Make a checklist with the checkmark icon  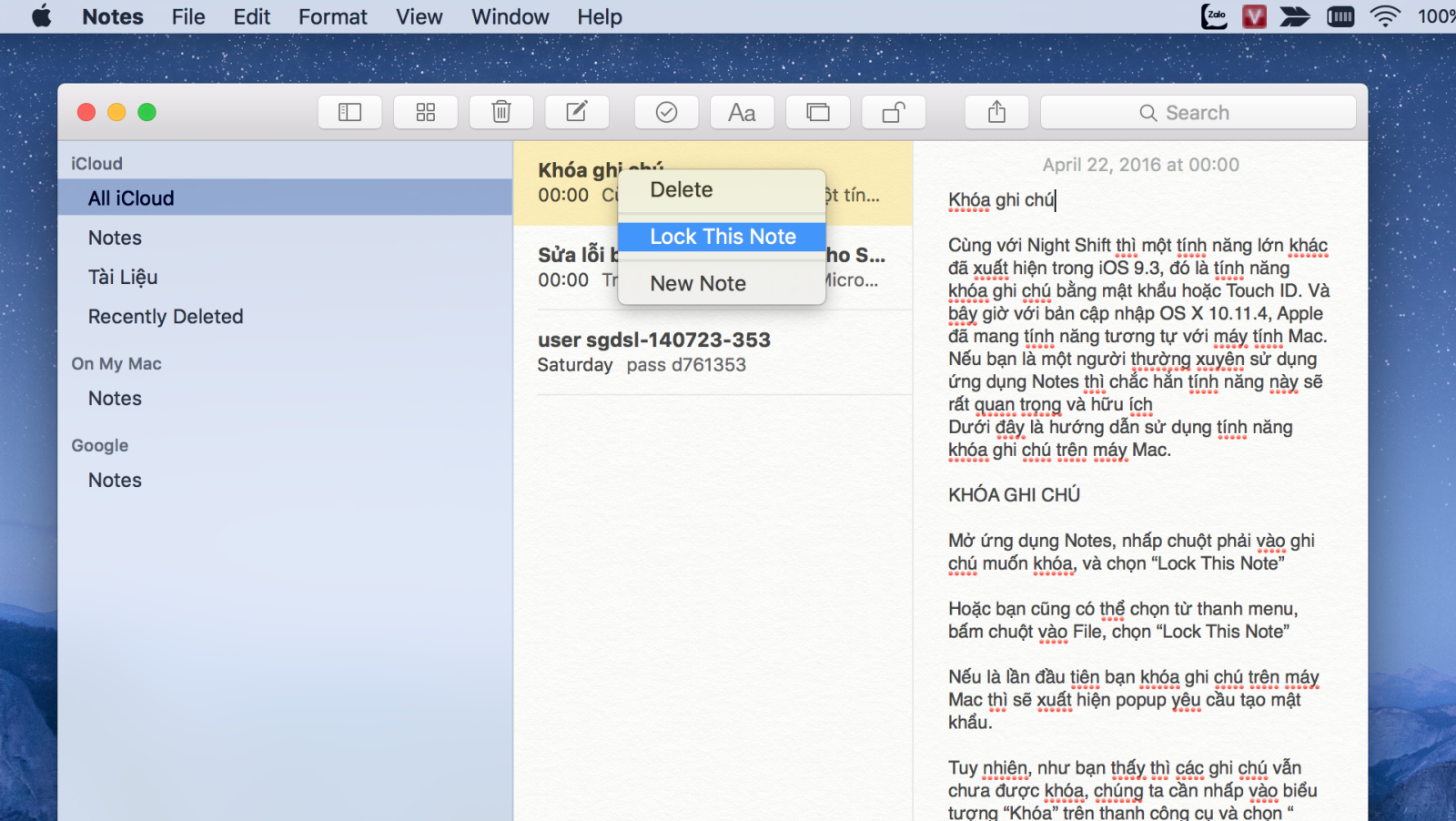coord(666,112)
